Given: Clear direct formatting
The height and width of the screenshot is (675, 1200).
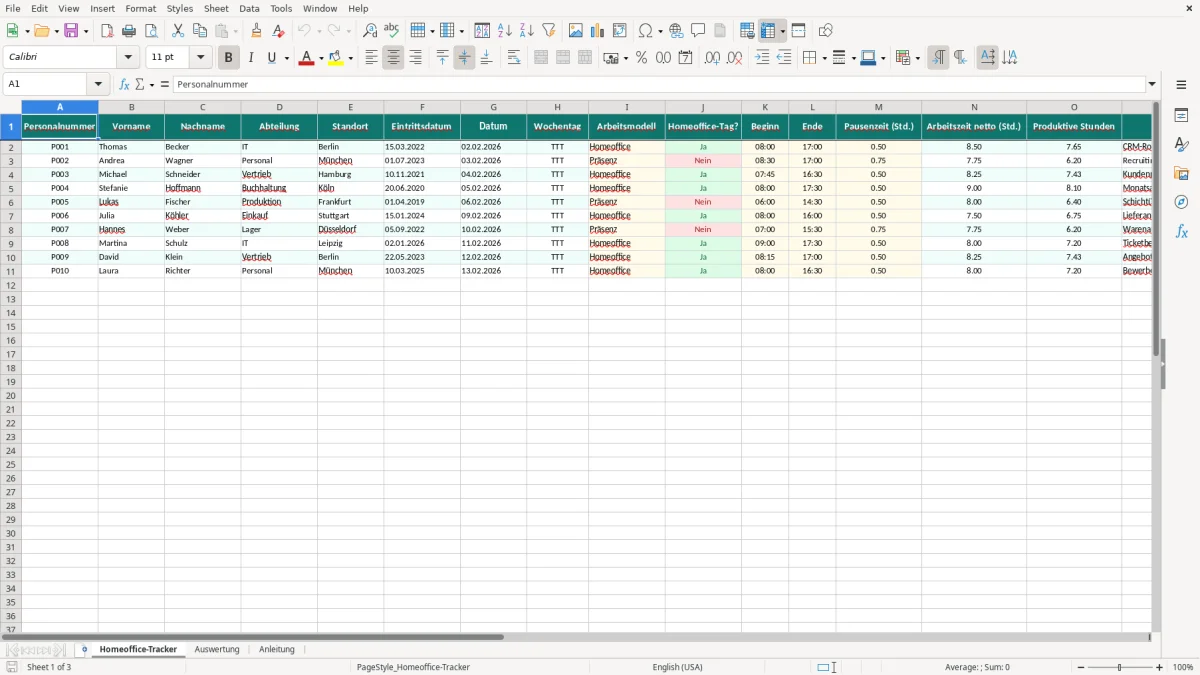Looking at the screenshot, I should [x=279, y=31].
